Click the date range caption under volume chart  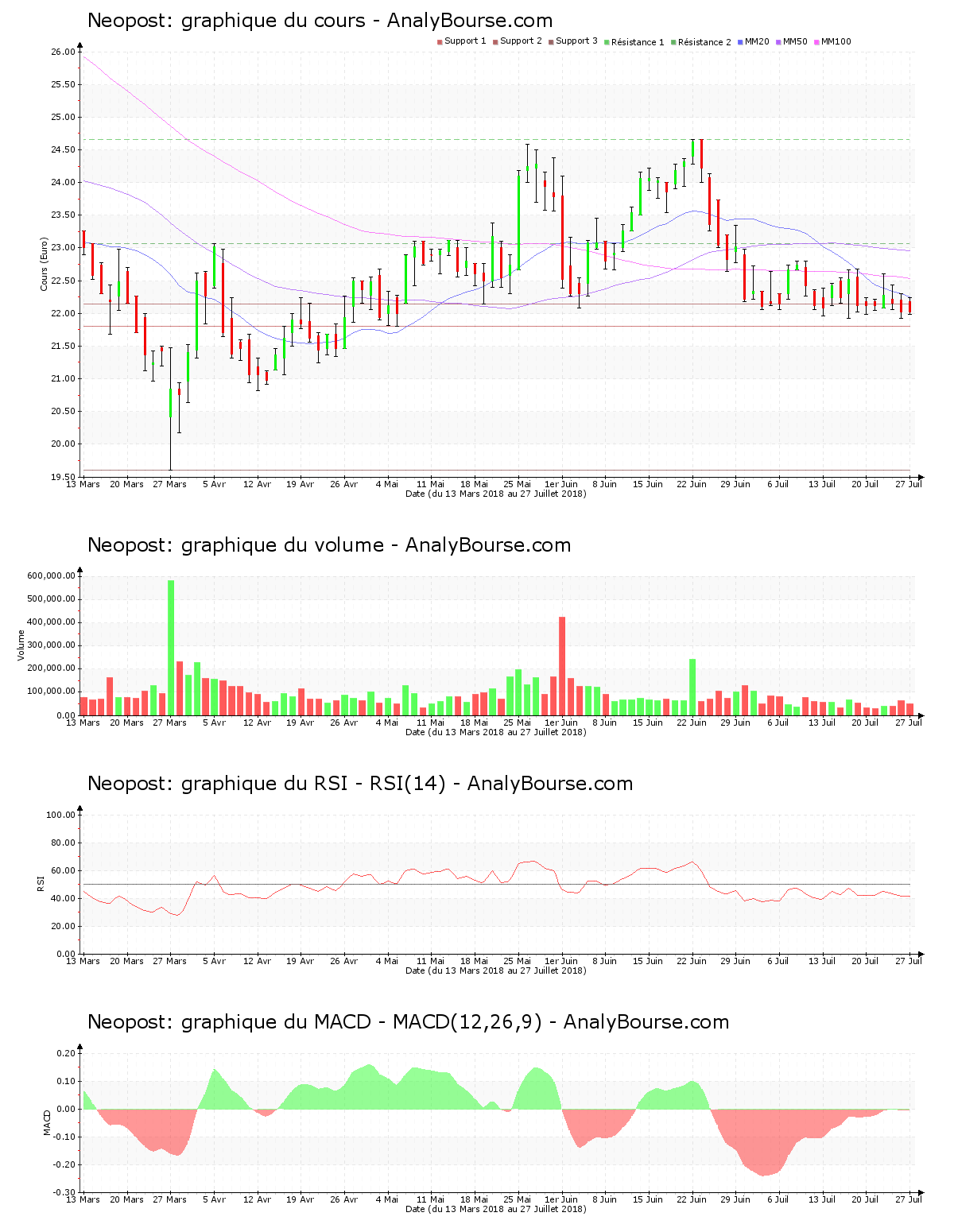[496, 733]
